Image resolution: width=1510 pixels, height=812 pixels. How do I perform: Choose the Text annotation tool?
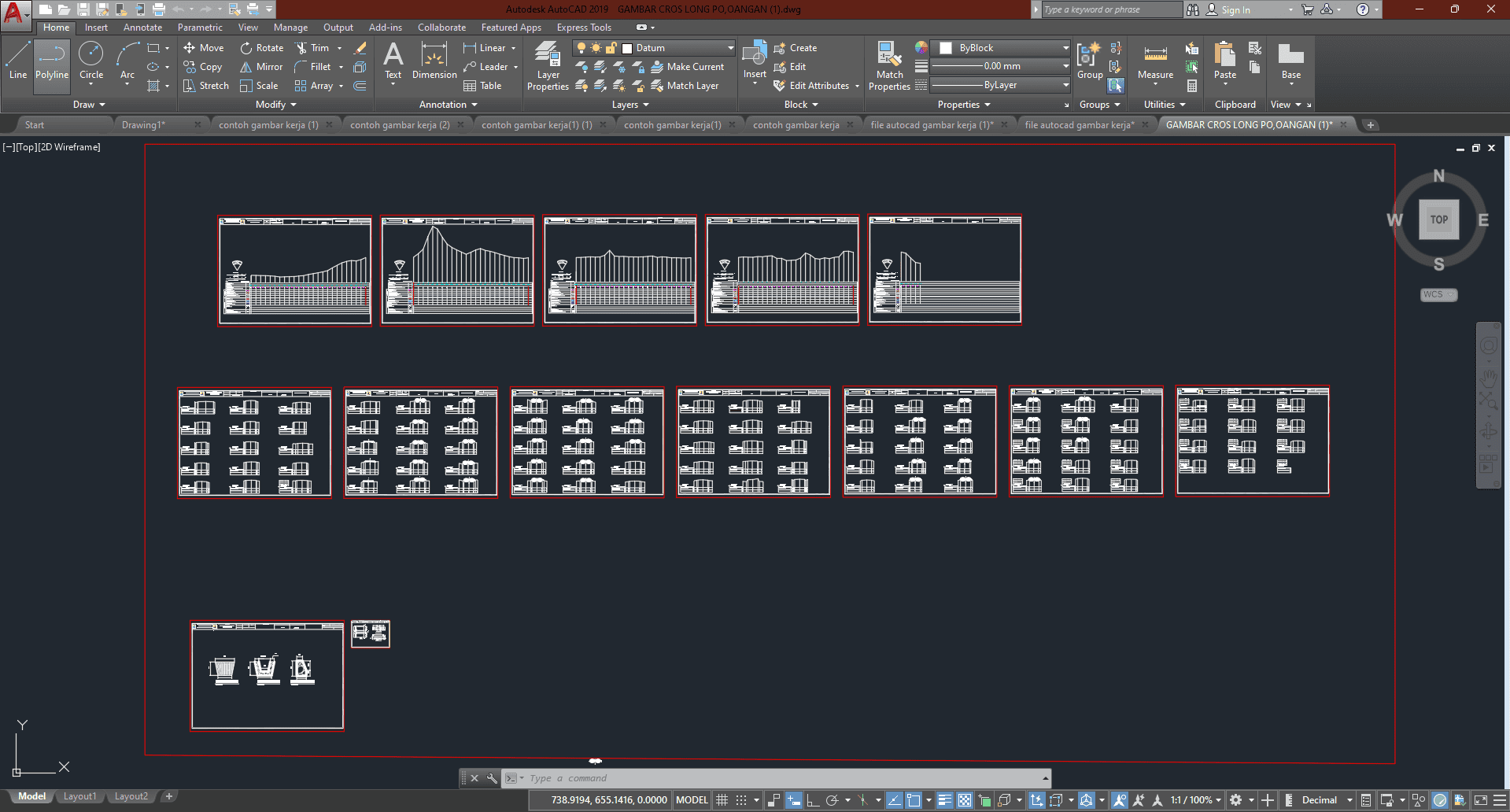(393, 61)
